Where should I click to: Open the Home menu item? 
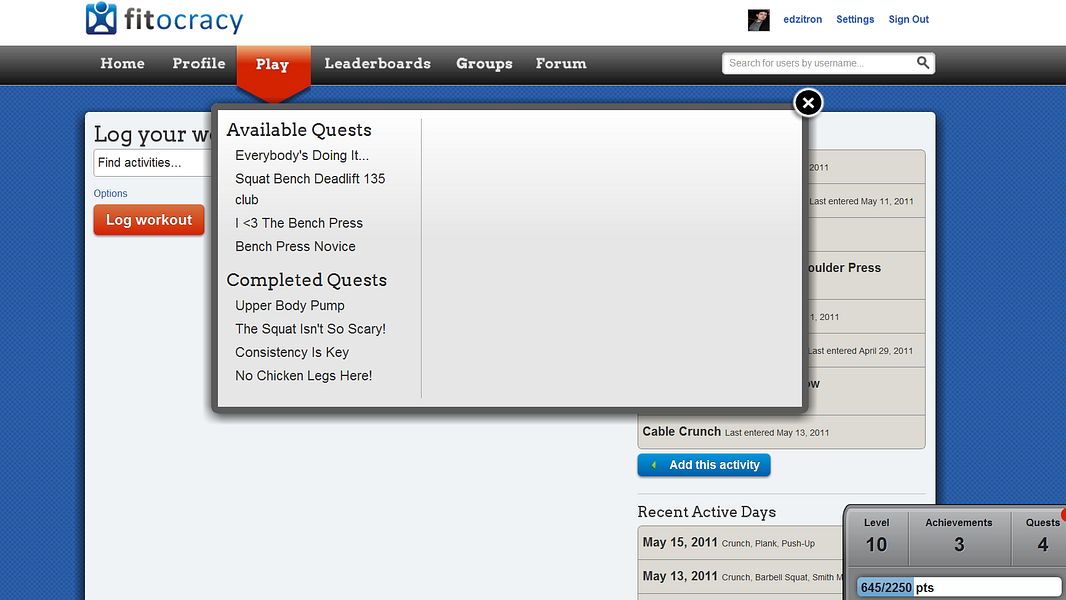122,63
